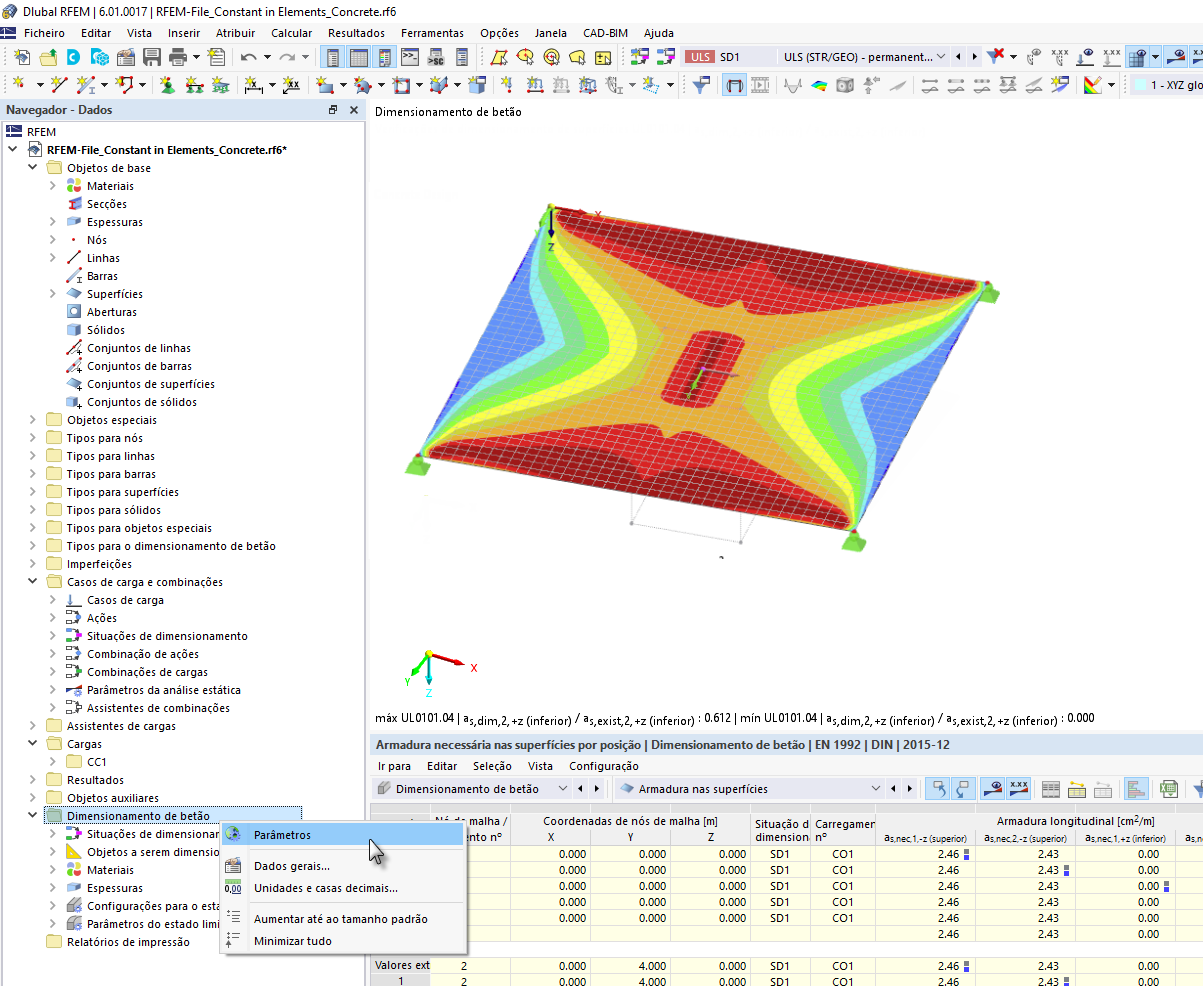Select the CC1 load folder in navigator

coord(97,762)
